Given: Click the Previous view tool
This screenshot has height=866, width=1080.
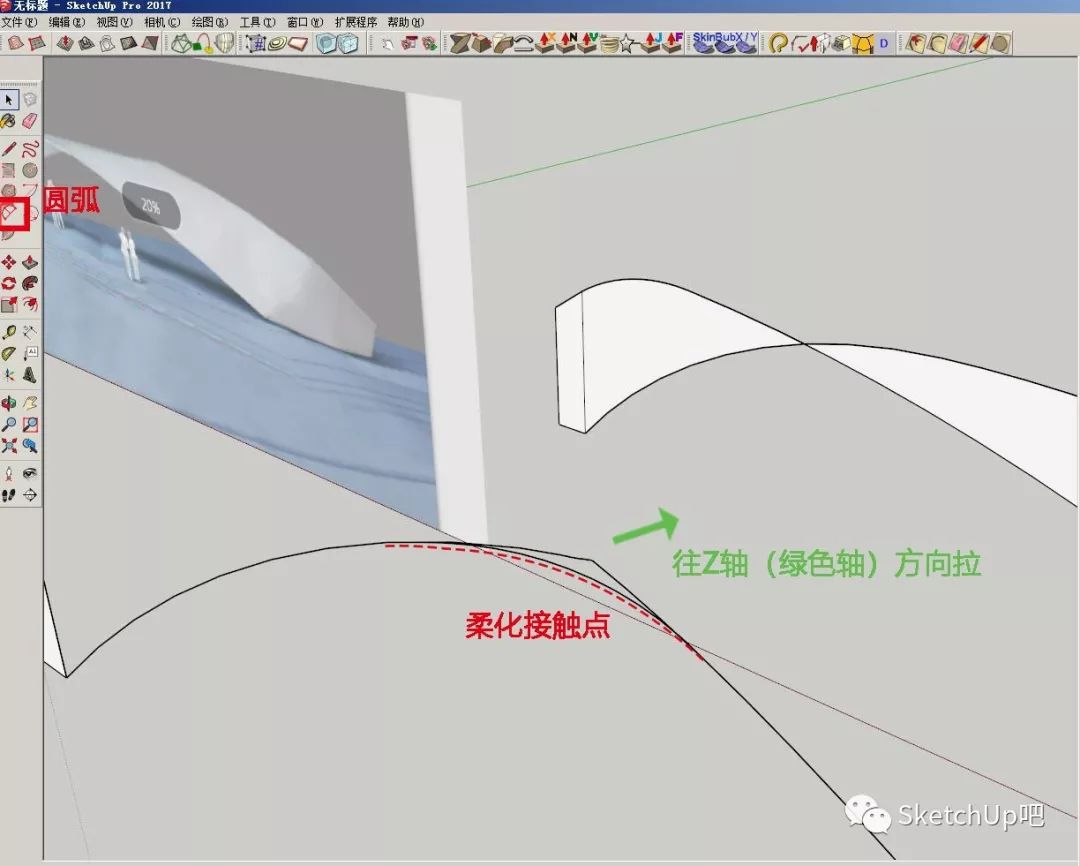Looking at the screenshot, I should click(30, 446).
